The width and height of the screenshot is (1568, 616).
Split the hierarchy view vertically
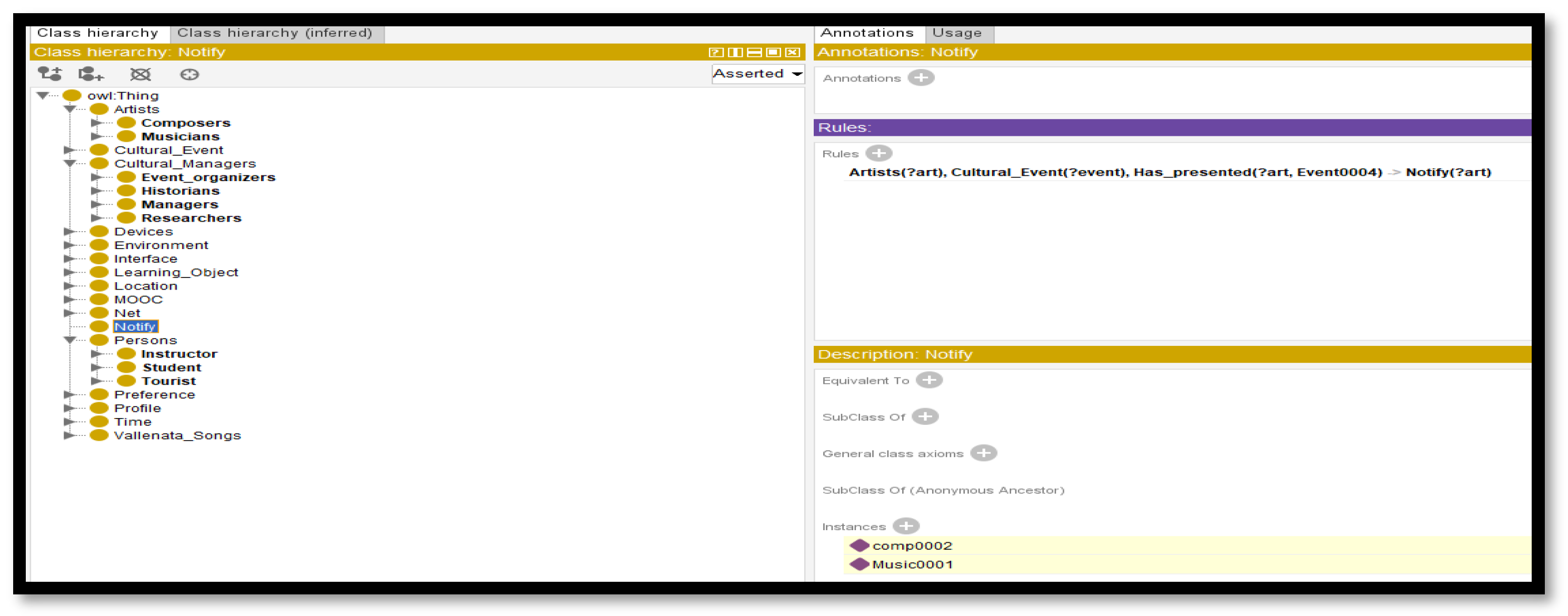pyautogui.click(x=735, y=52)
